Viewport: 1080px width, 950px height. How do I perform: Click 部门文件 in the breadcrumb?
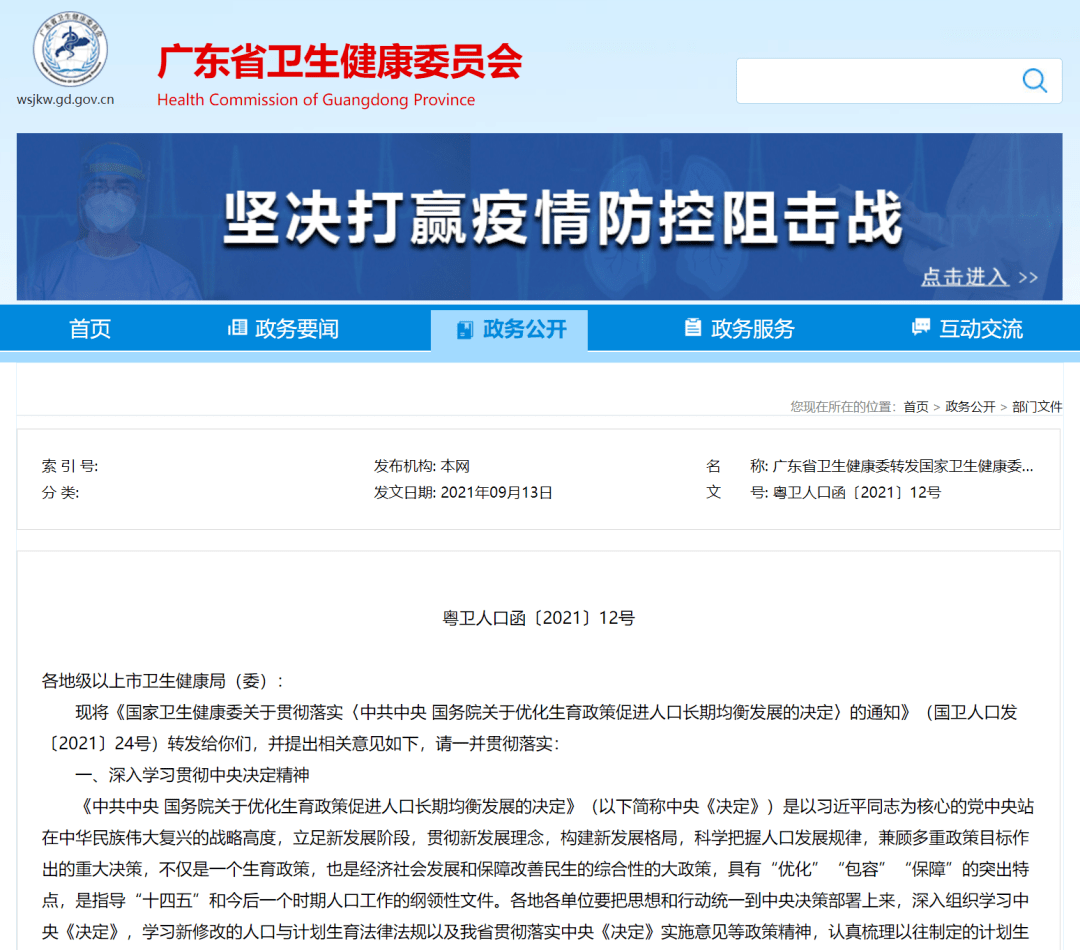coord(1037,406)
